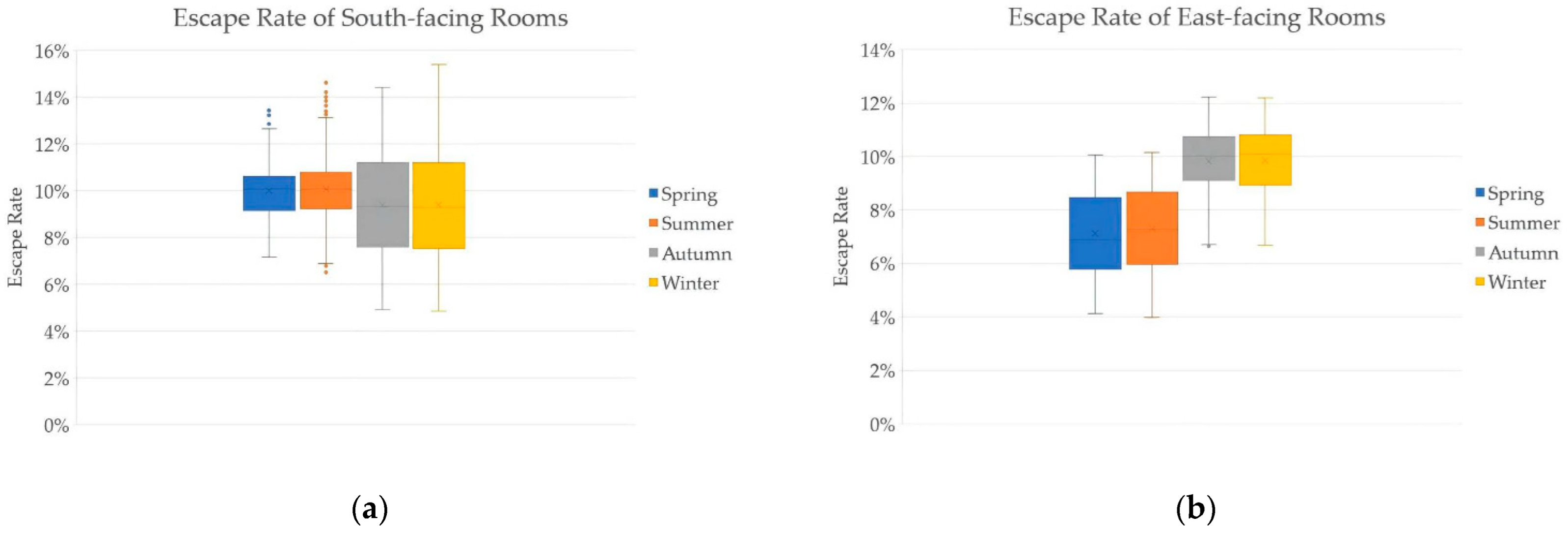Select the yellow Winter box in South-facing chart
Viewport: 1568px width, 533px height.
(438, 205)
